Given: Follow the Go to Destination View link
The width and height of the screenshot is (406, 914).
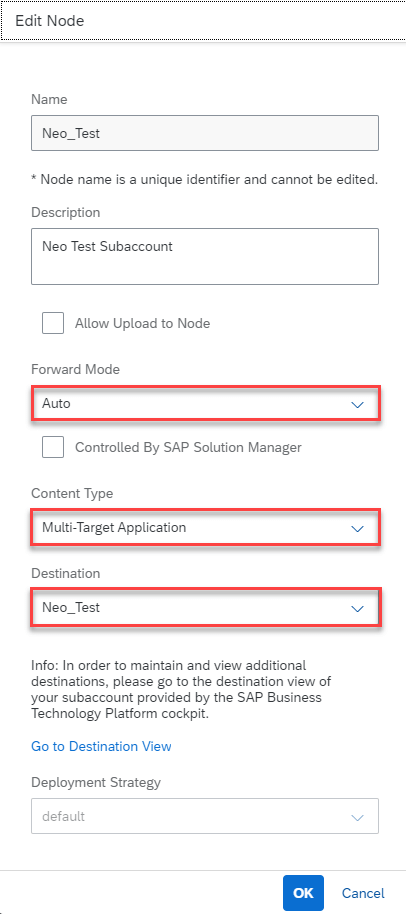Looking at the screenshot, I should [101, 746].
